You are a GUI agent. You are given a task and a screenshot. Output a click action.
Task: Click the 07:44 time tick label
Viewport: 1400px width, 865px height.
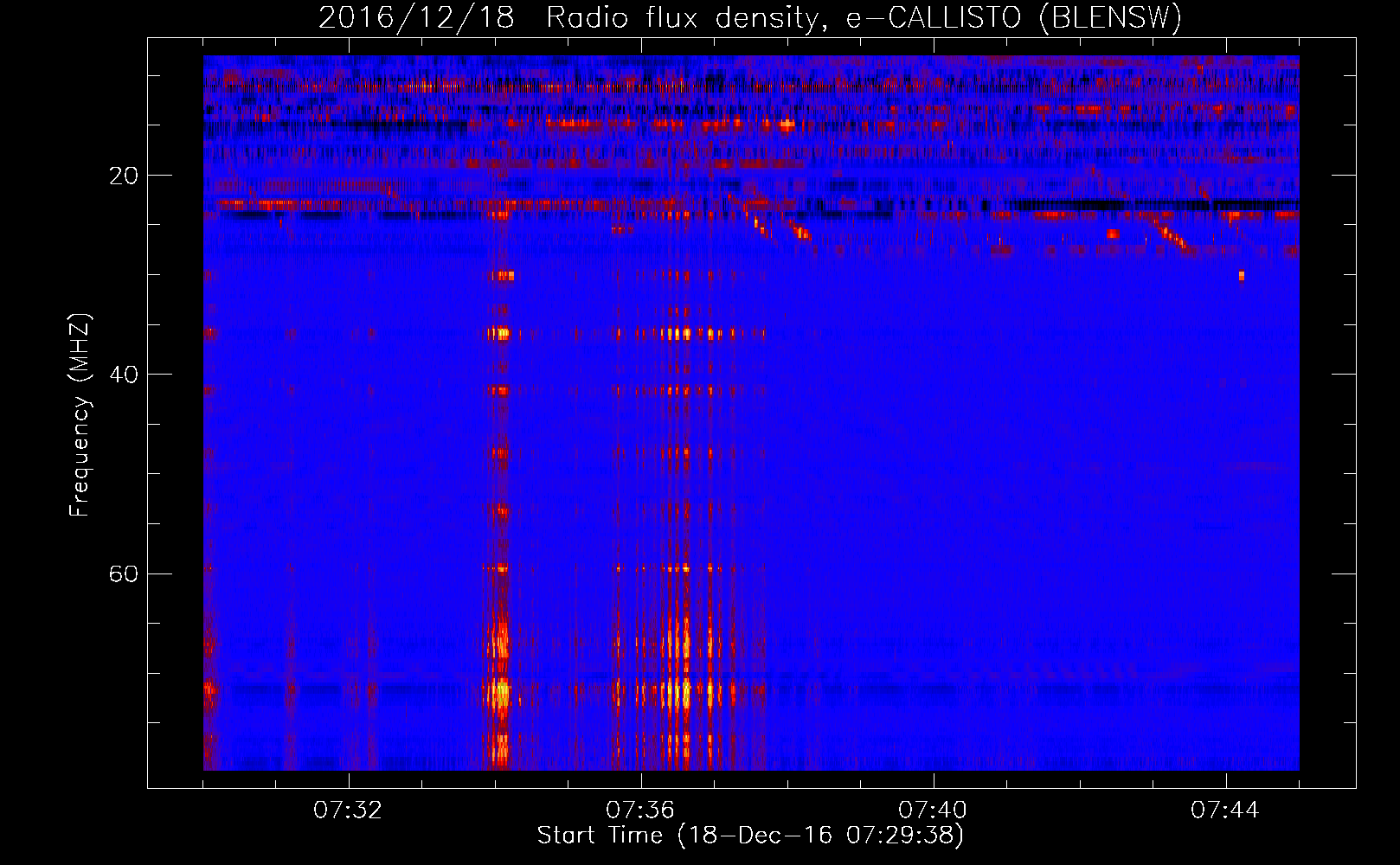(x=1225, y=811)
